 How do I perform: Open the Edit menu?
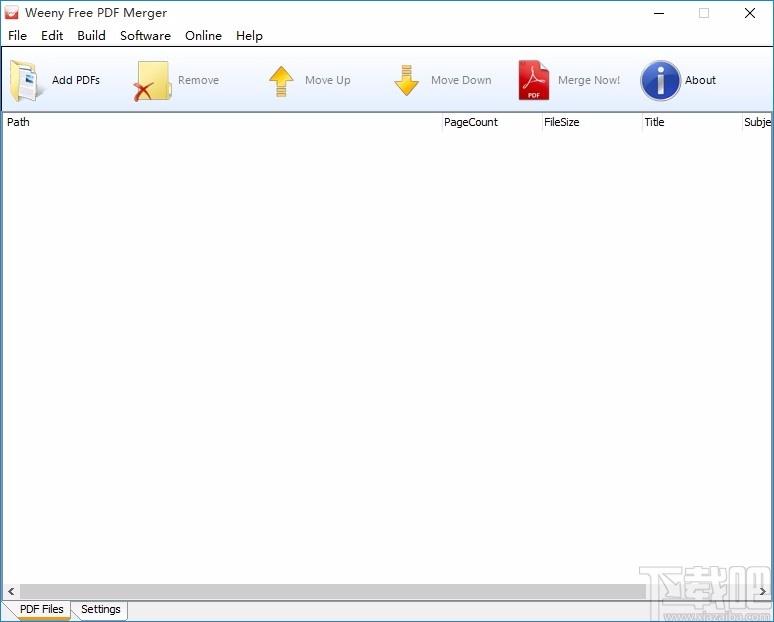pos(52,36)
